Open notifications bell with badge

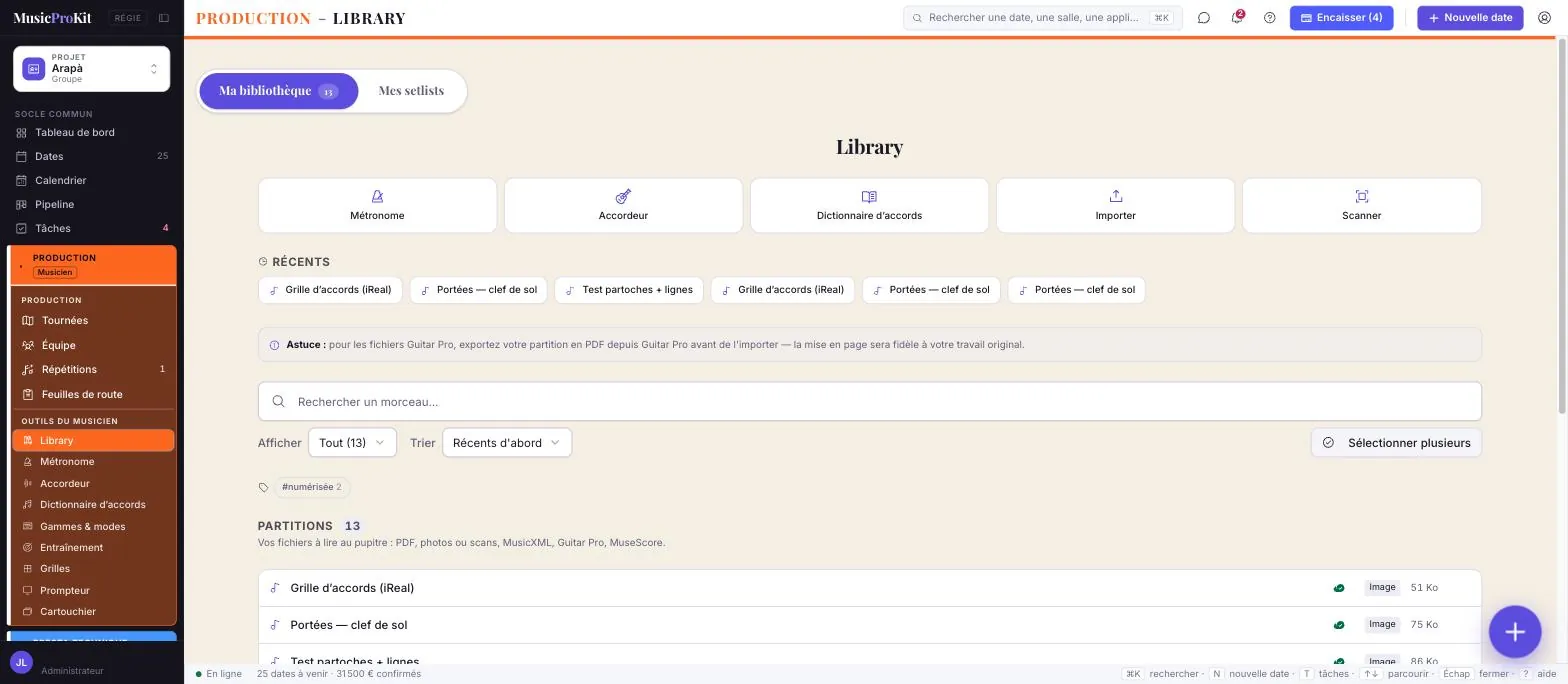click(x=1237, y=18)
